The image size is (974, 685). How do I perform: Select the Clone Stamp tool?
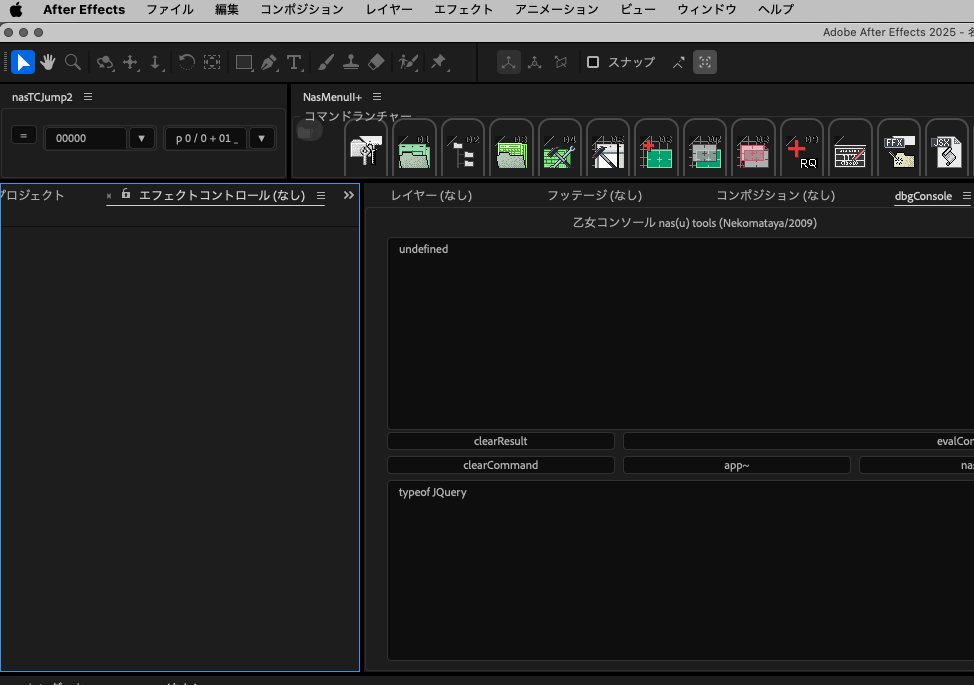pos(350,62)
